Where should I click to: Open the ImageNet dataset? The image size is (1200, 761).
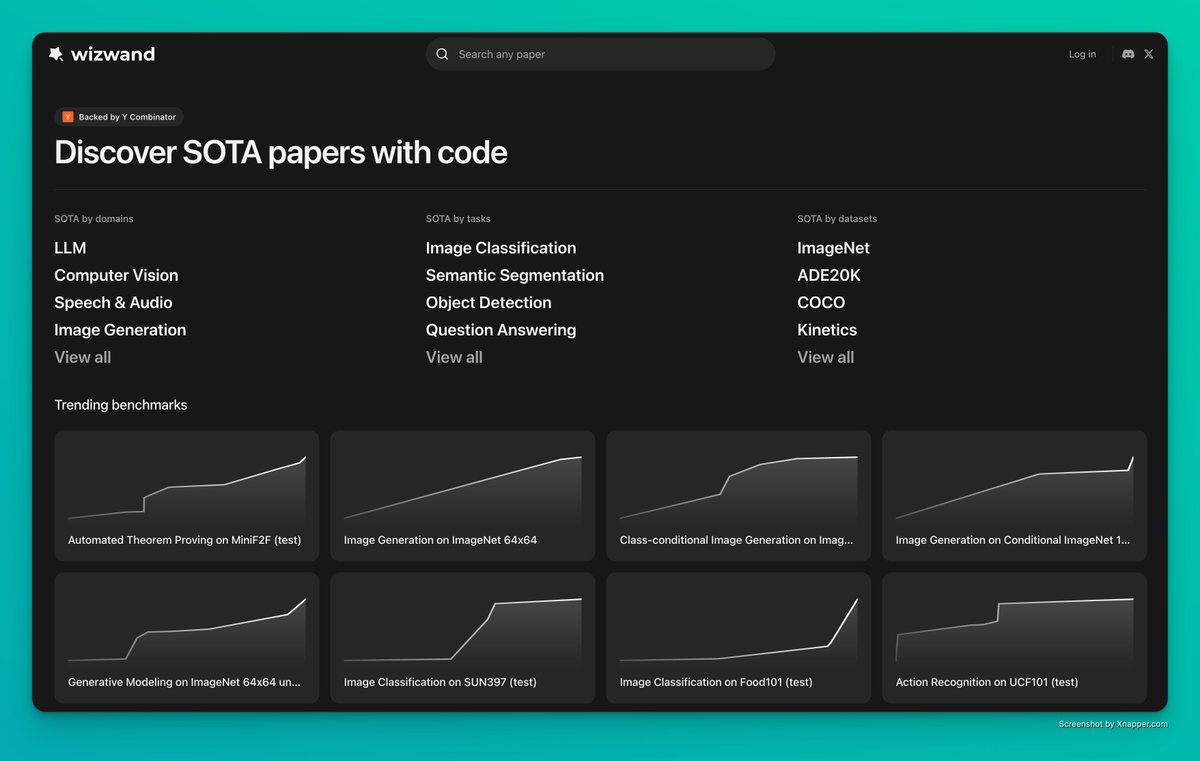[834, 248]
